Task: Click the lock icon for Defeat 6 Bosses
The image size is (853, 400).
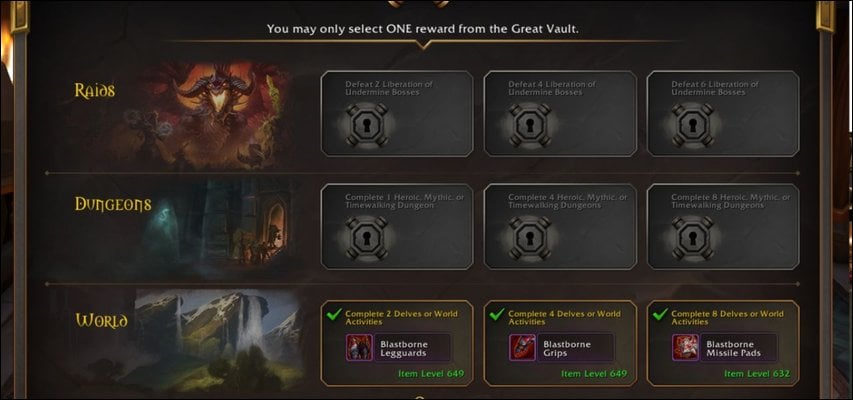Action: coord(693,125)
